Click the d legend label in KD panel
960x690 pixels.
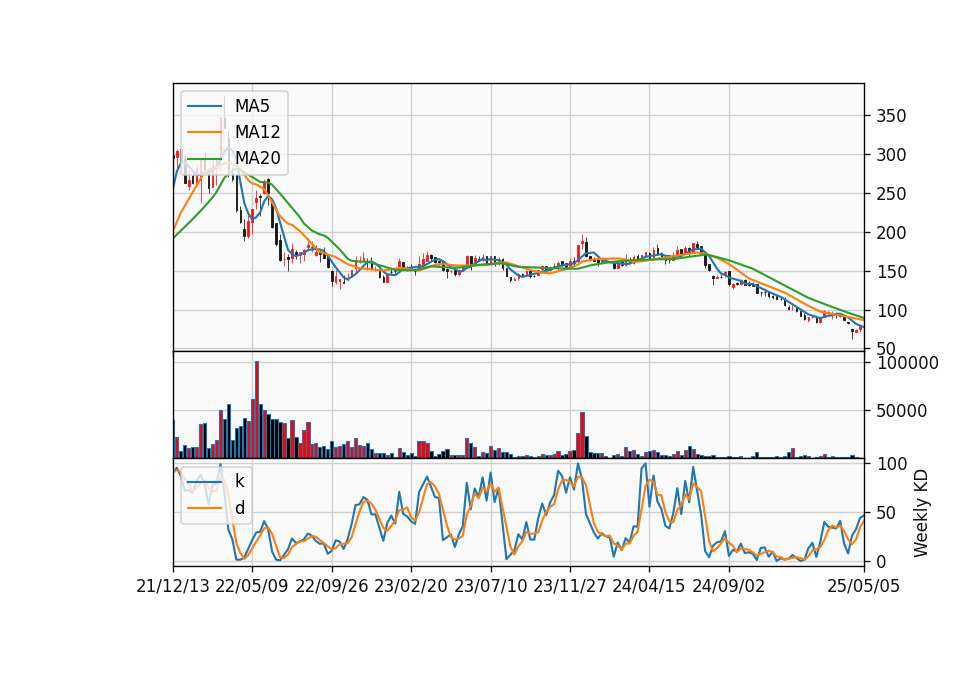[240, 508]
